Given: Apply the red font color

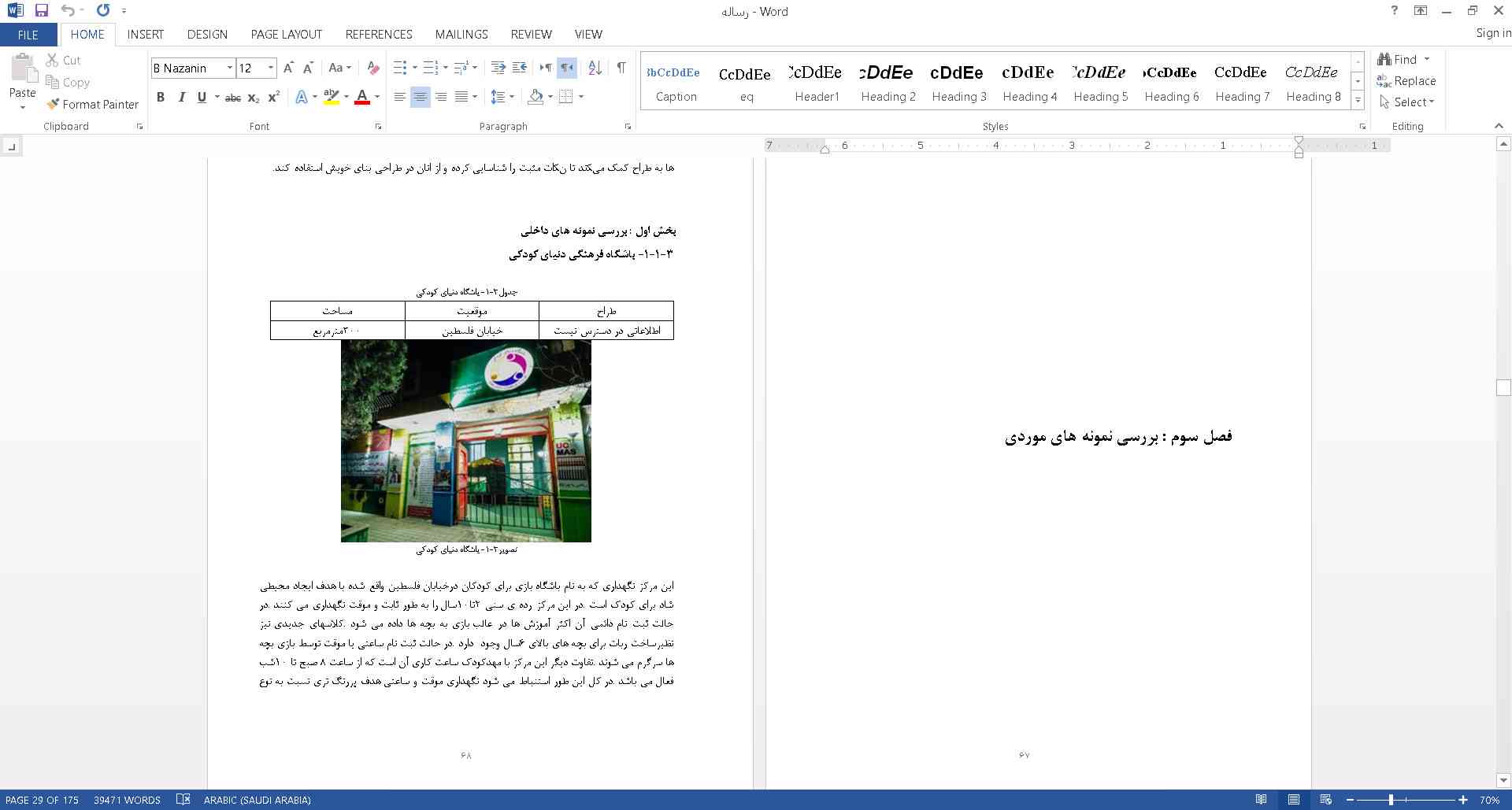Looking at the screenshot, I should pyautogui.click(x=362, y=97).
